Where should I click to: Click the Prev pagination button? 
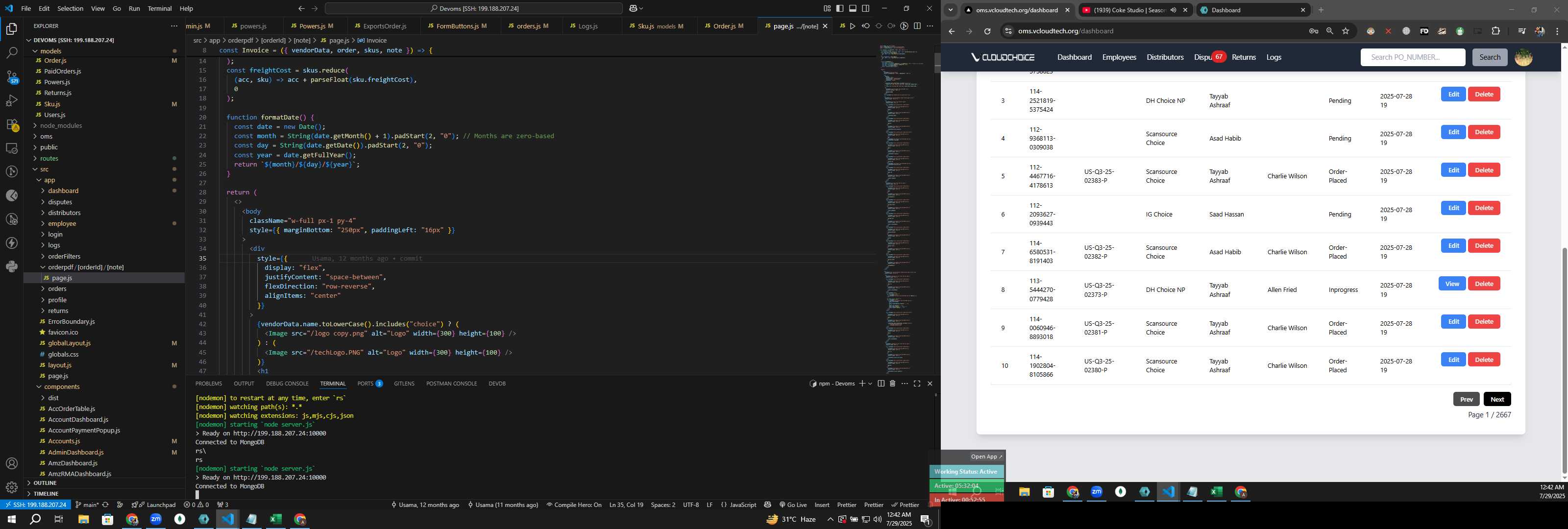pyautogui.click(x=1466, y=399)
